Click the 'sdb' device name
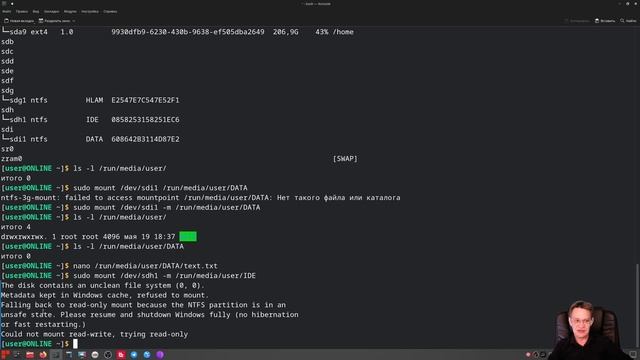Viewport: 640px width, 360px height. [x=7, y=42]
